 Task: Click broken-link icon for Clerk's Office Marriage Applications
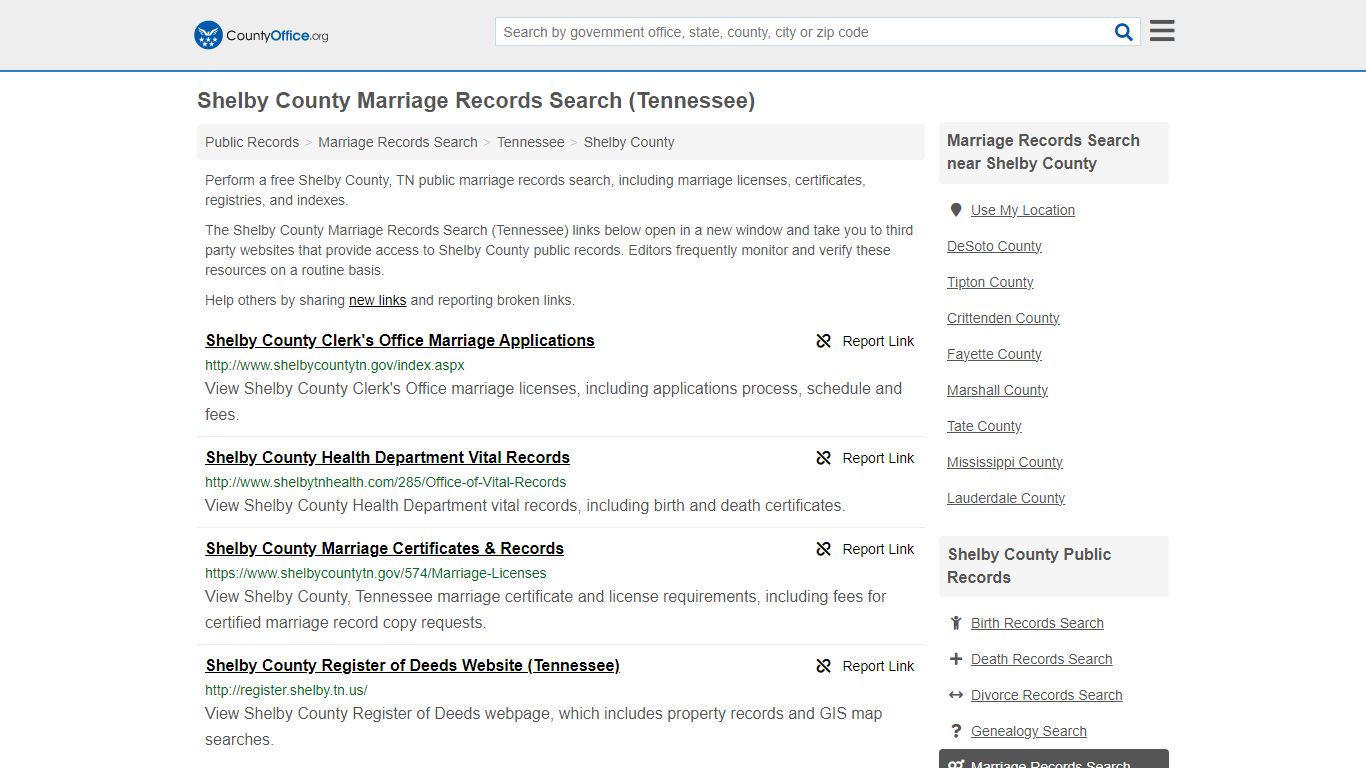[824, 341]
